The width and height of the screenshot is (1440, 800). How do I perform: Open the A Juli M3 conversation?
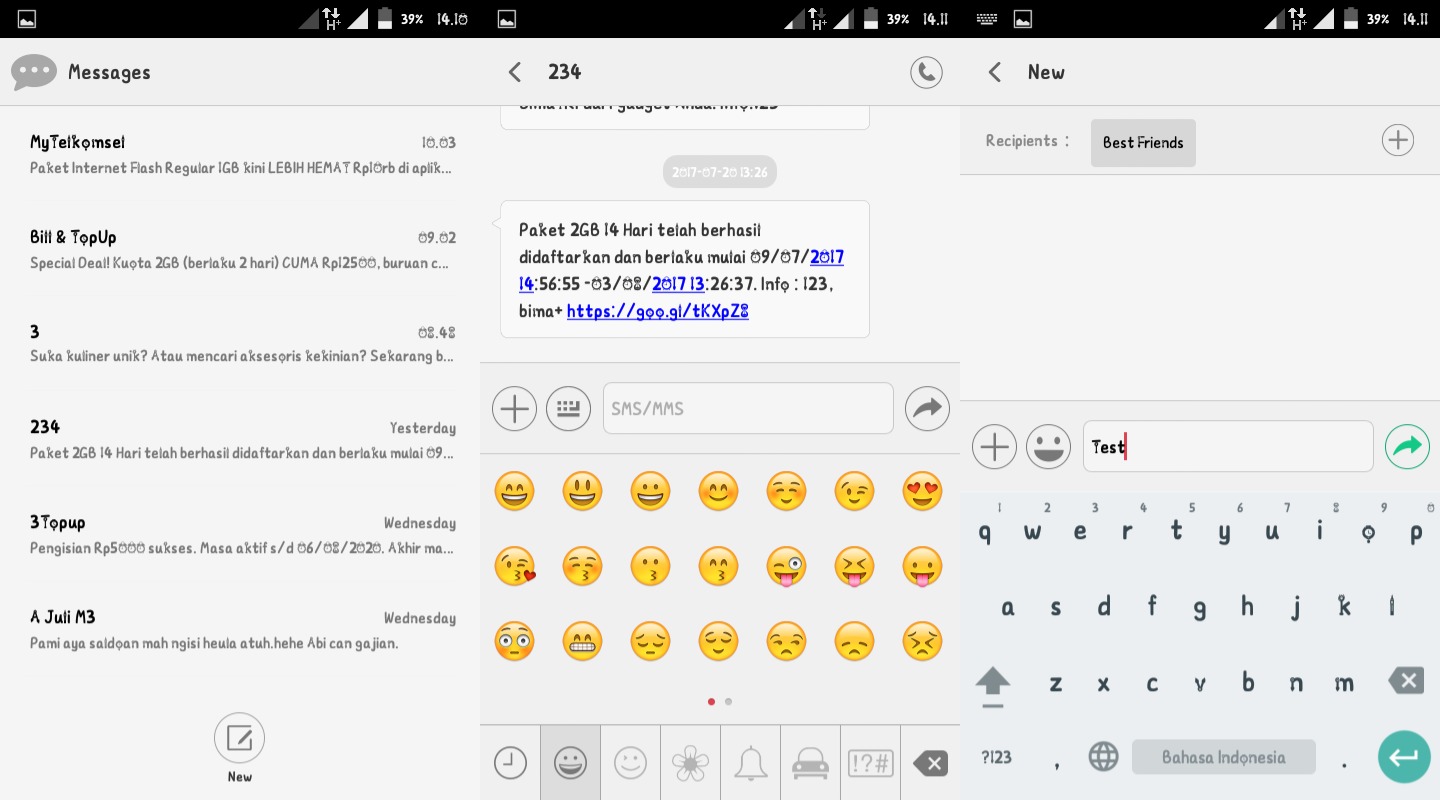pyautogui.click(x=240, y=629)
